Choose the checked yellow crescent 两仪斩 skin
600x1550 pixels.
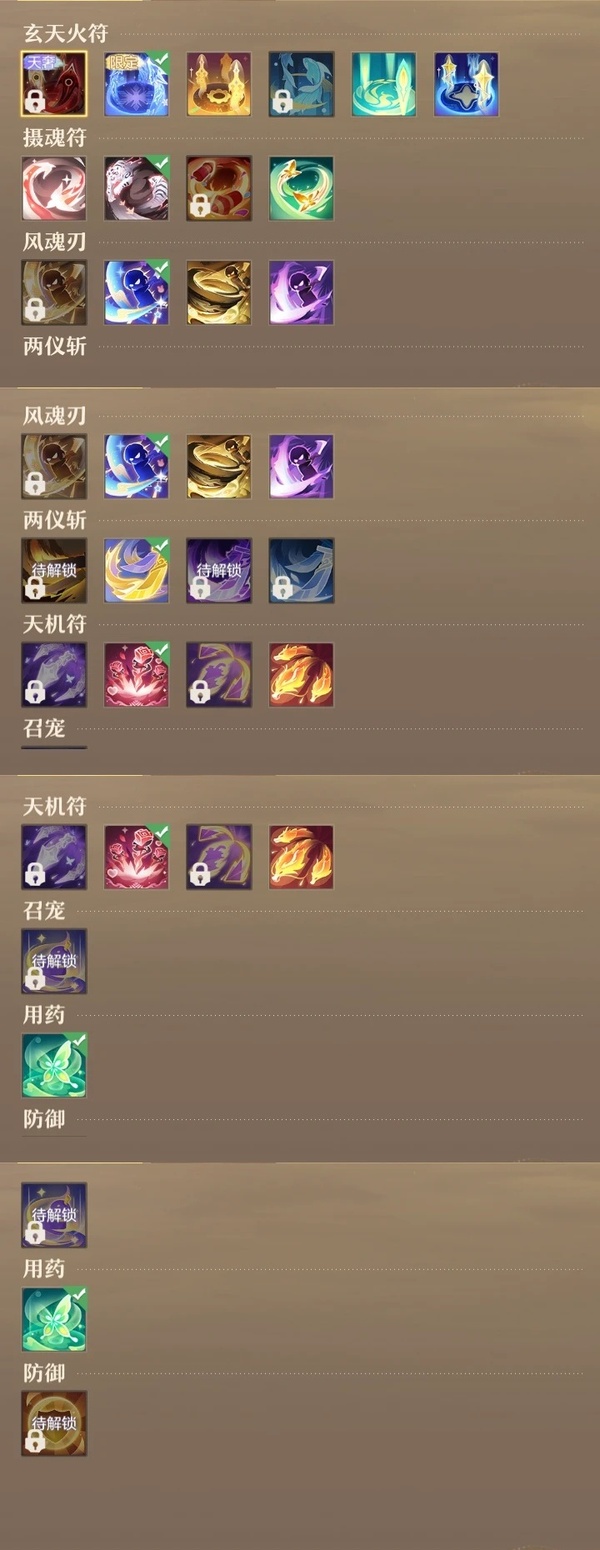pyautogui.click(x=136, y=570)
